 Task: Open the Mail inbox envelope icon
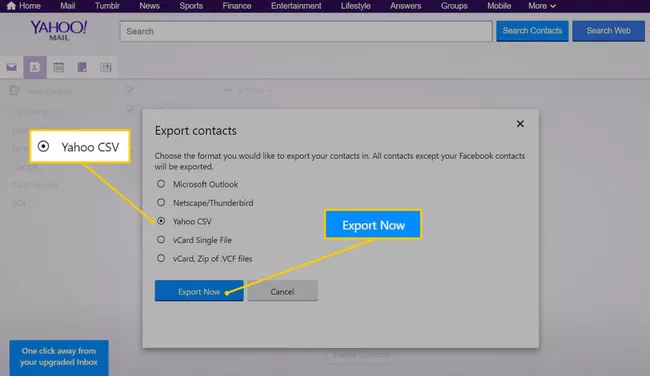12,67
